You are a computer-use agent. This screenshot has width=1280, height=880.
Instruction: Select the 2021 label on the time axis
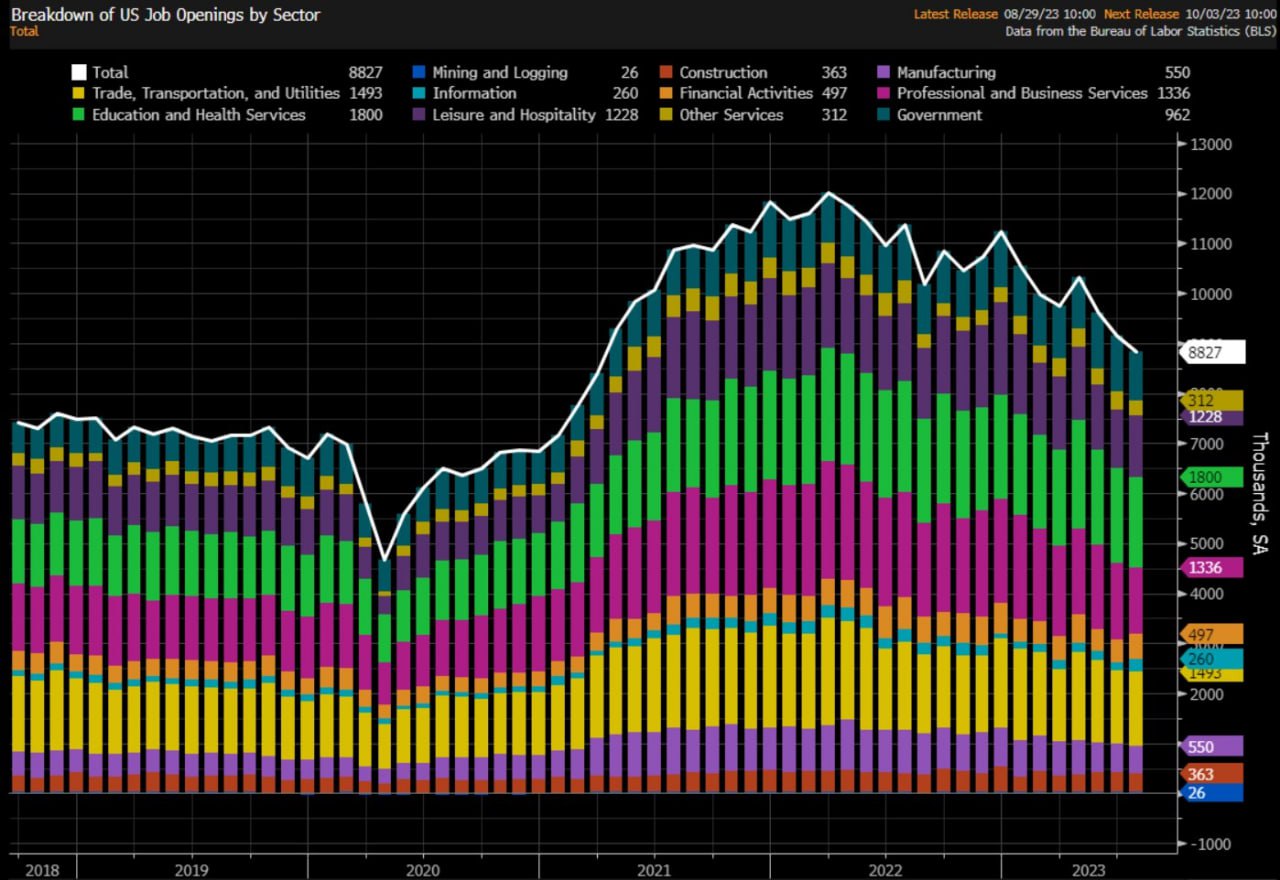654,871
